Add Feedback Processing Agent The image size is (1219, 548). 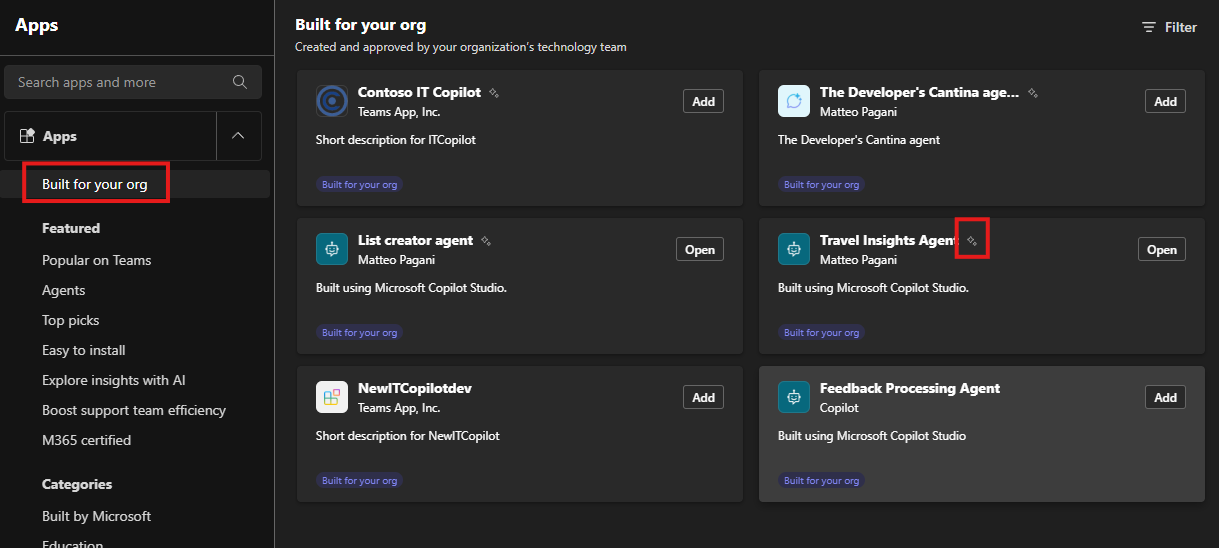tap(1166, 397)
